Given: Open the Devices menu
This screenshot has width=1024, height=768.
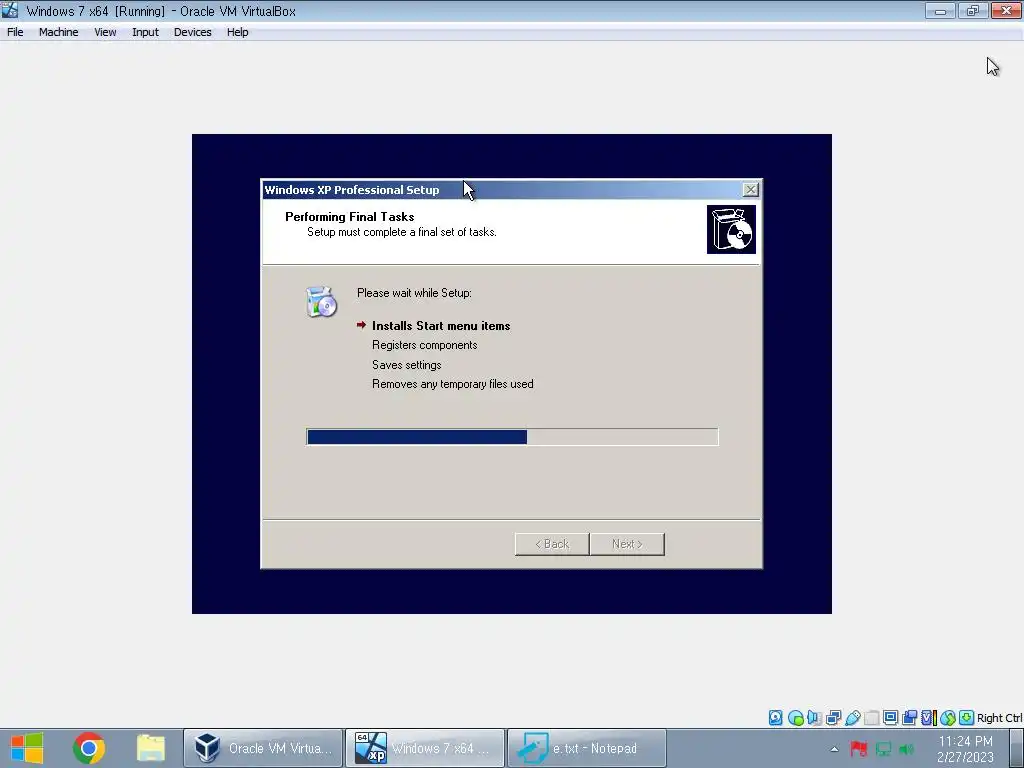Looking at the screenshot, I should click(x=192, y=32).
